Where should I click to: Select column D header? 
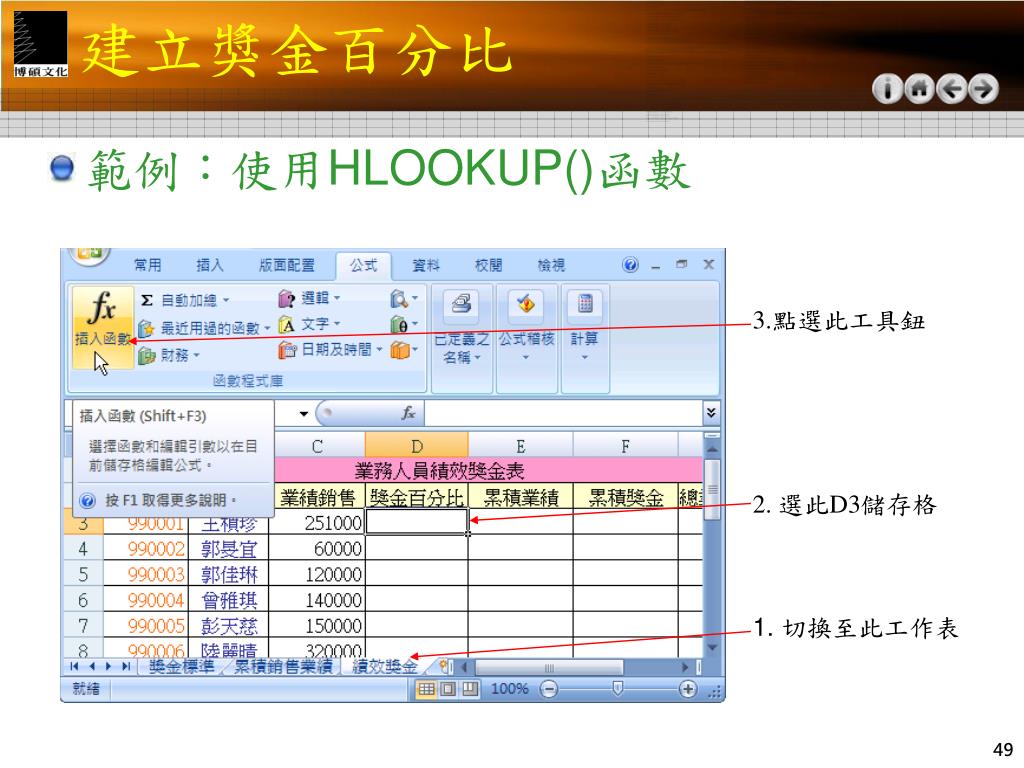pyautogui.click(x=417, y=446)
